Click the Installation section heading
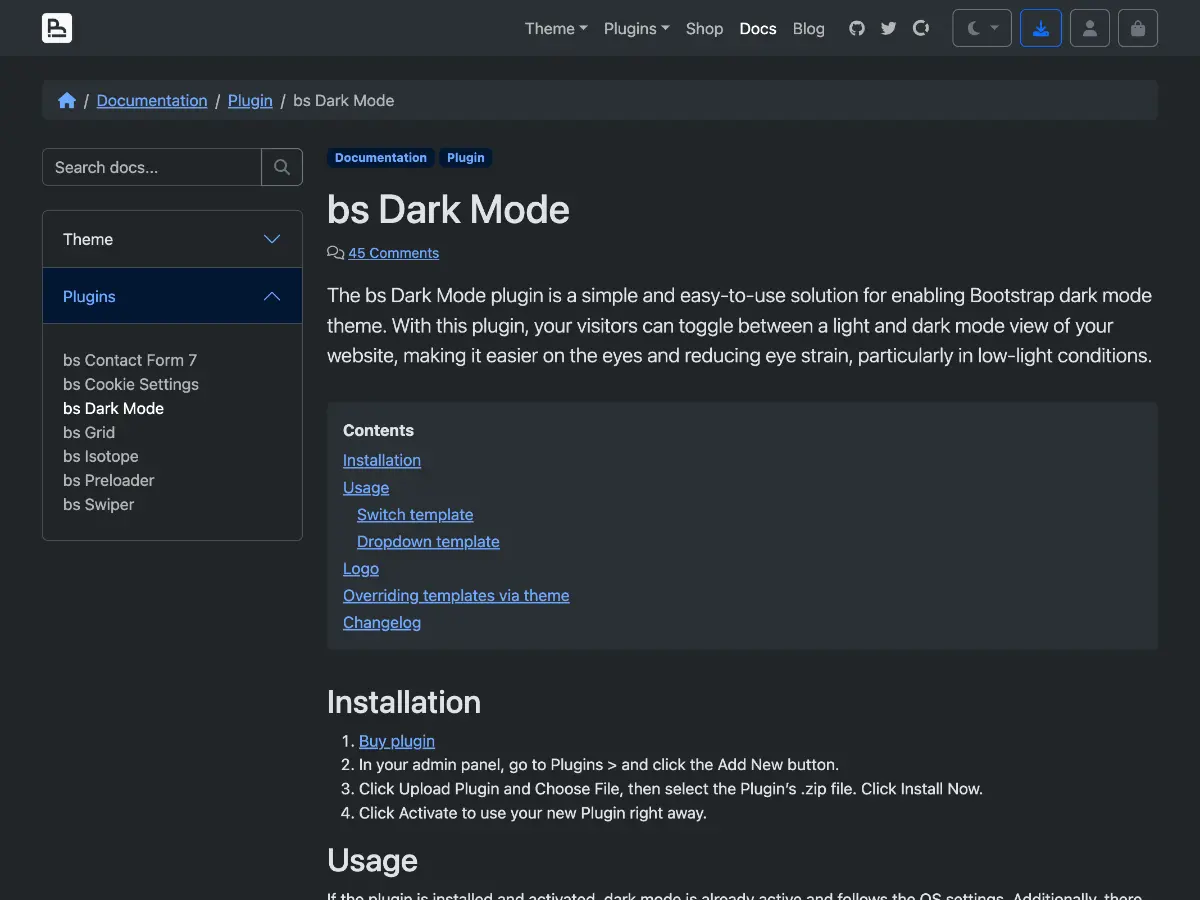Screen dimensions: 1200x900 tap(404, 702)
